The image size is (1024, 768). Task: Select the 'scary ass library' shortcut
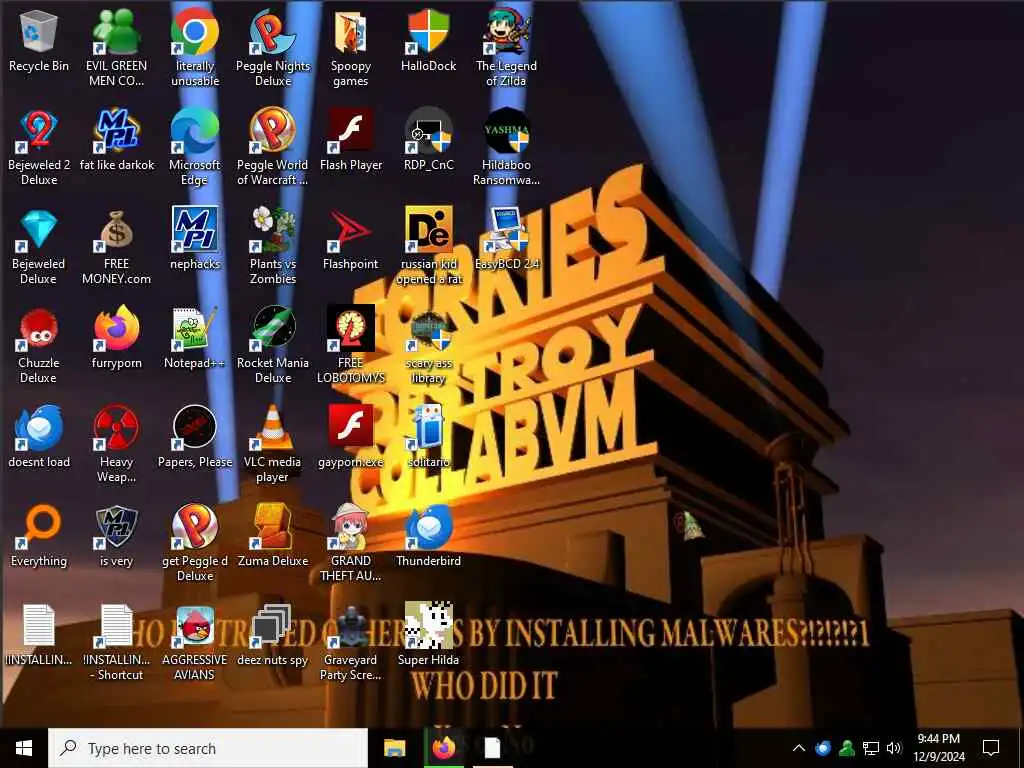pyautogui.click(x=428, y=345)
